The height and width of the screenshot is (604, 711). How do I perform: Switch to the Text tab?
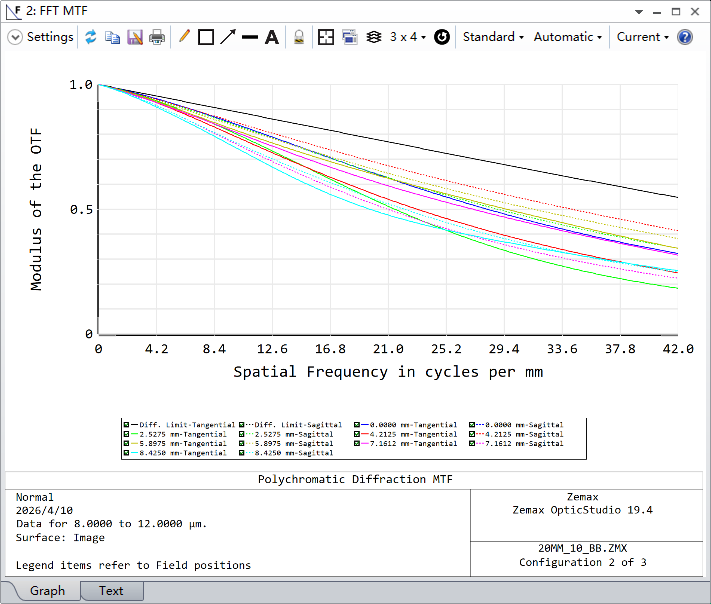coord(111,591)
